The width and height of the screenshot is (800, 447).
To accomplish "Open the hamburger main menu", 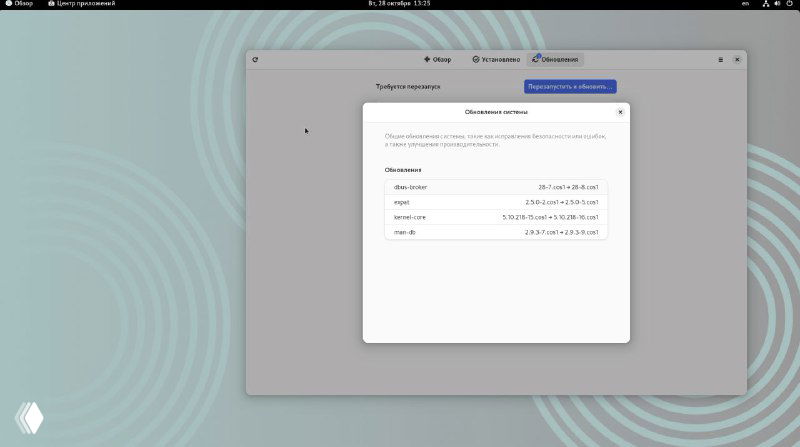I will point(720,59).
